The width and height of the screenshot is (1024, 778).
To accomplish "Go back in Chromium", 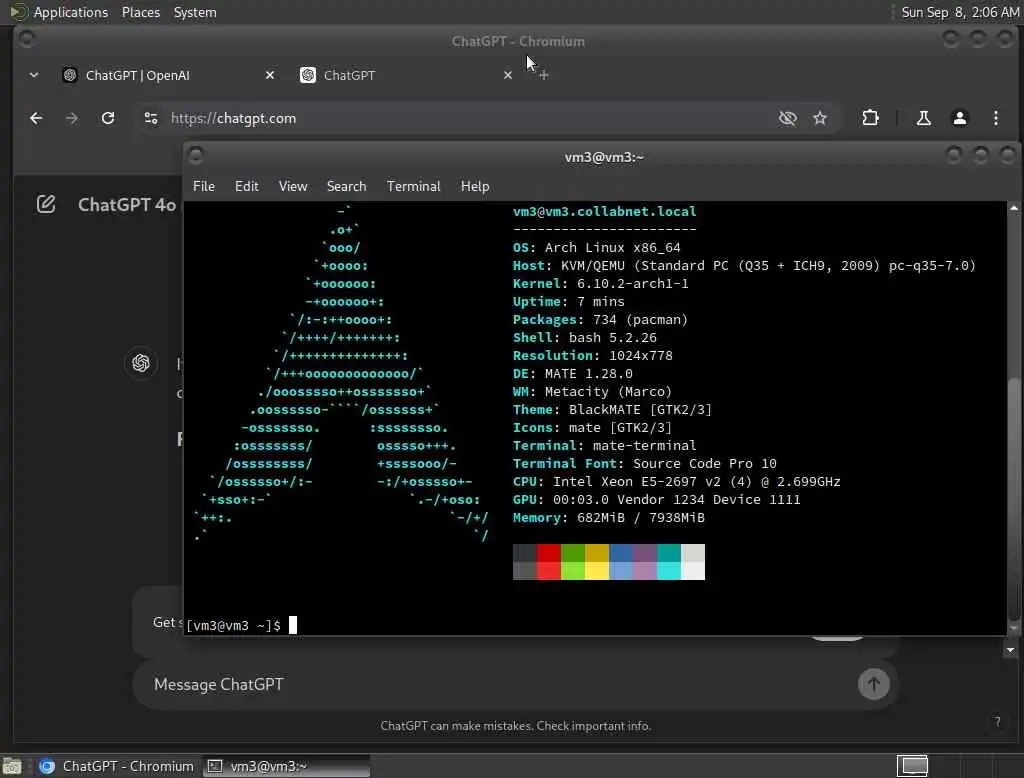I will (36, 118).
